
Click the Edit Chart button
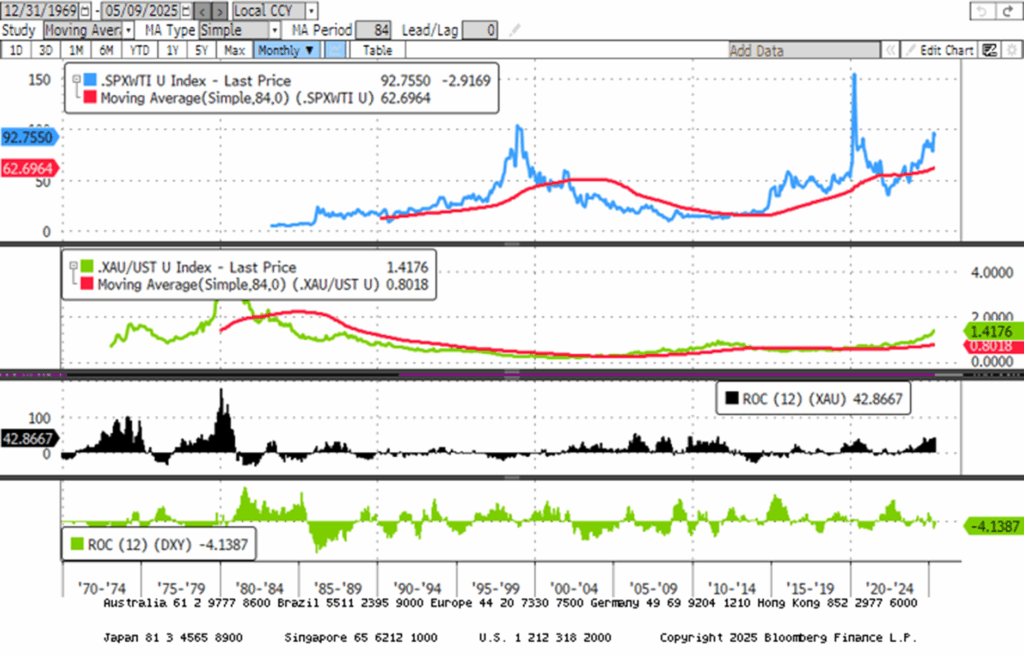pyautogui.click(x=940, y=50)
